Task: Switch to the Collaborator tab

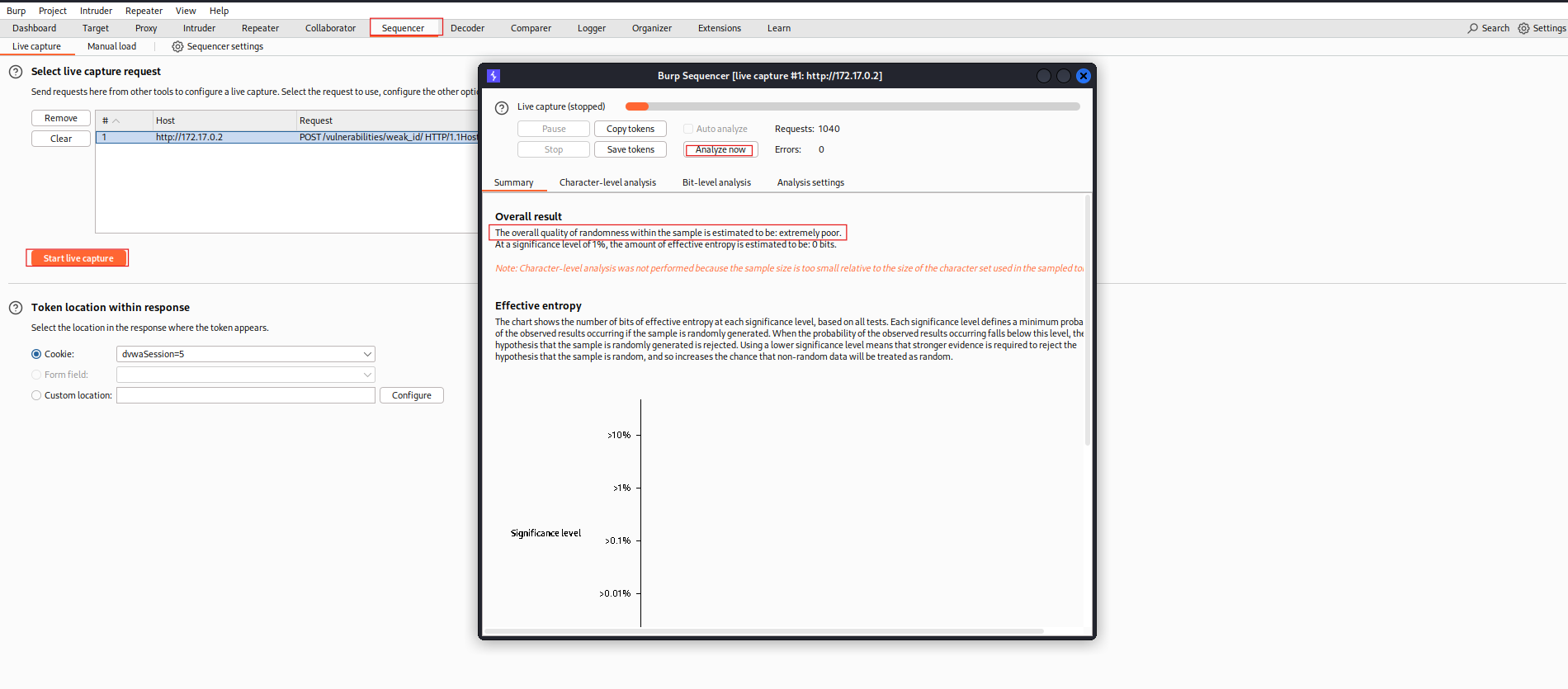Action: pyautogui.click(x=330, y=28)
